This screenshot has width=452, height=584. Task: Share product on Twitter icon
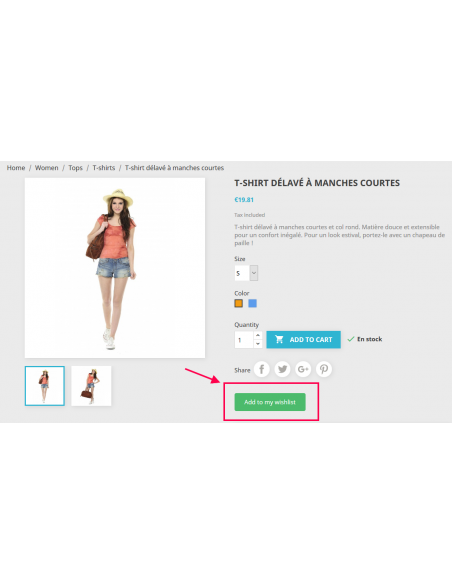pos(283,369)
